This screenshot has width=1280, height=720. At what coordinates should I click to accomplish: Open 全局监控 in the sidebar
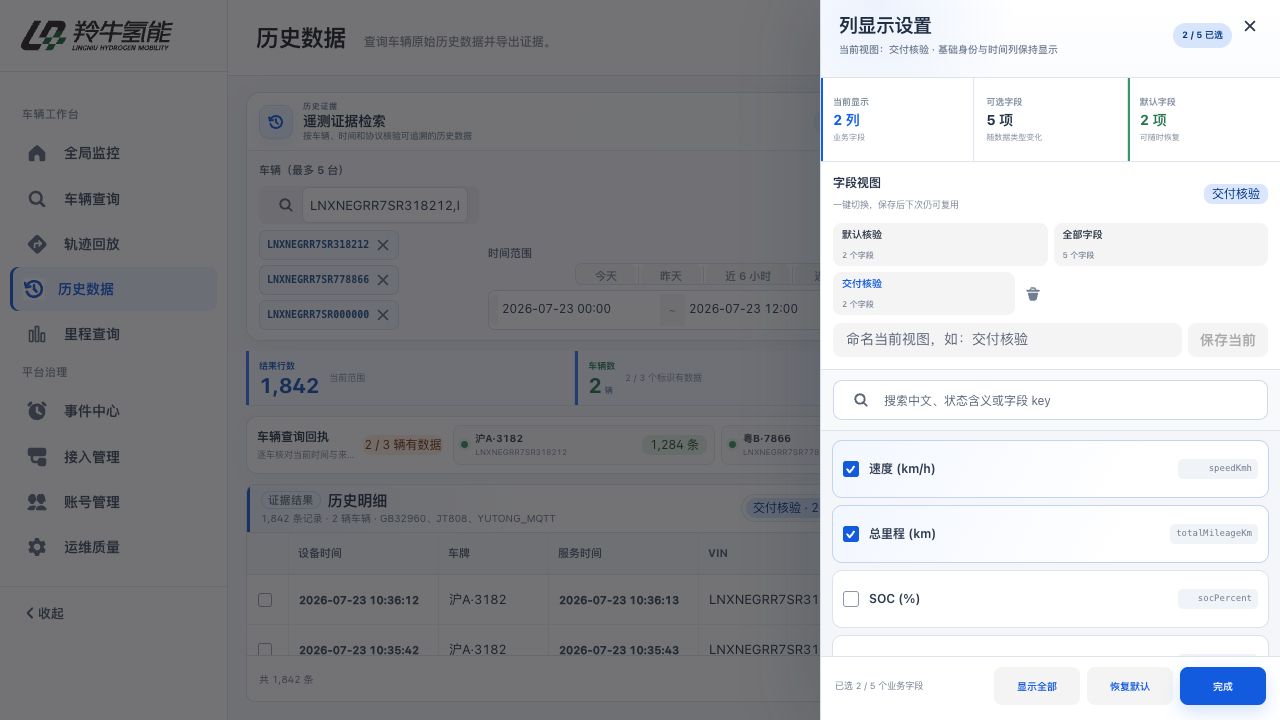113,153
